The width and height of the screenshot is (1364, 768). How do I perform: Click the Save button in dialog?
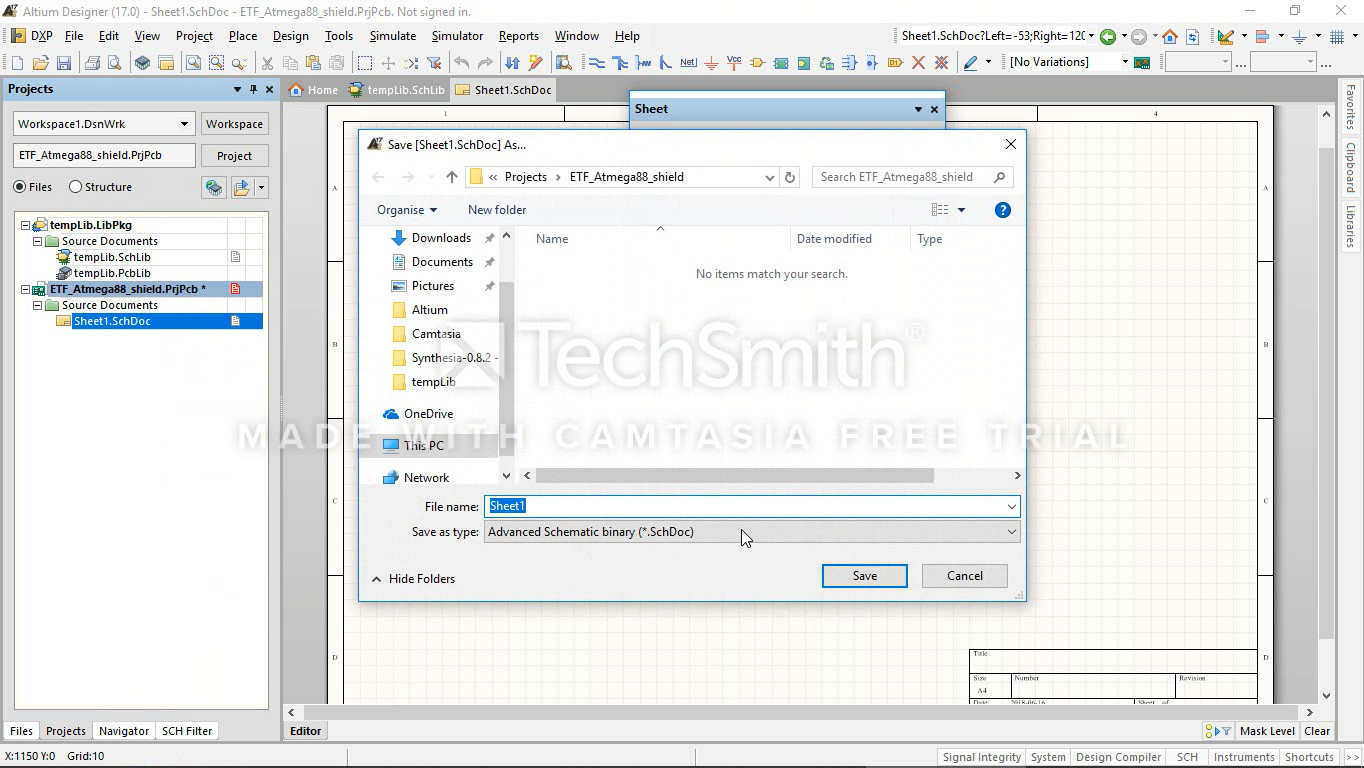[x=864, y=576]
